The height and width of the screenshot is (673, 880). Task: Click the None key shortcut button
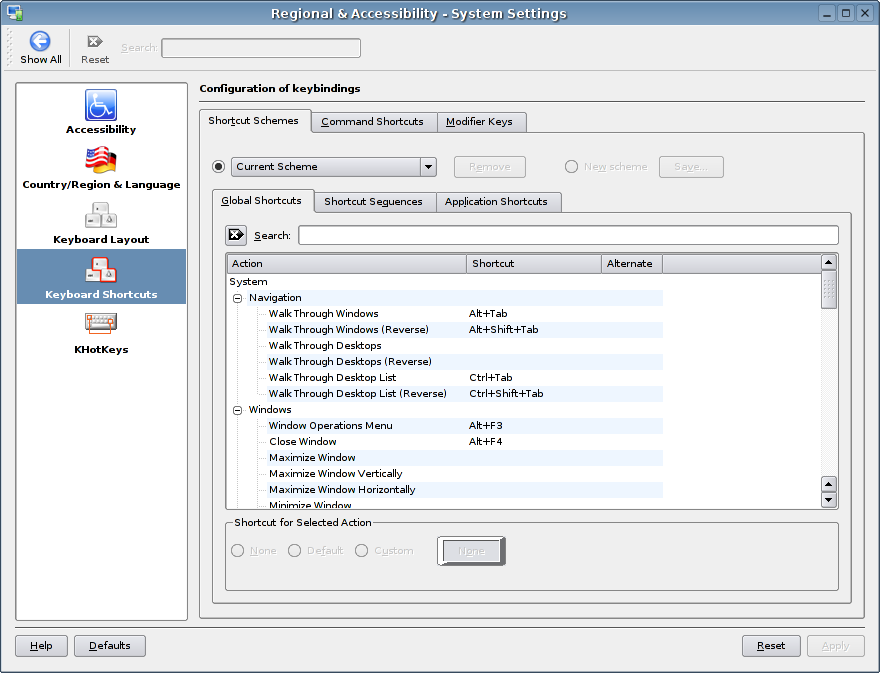click(471, 551)
